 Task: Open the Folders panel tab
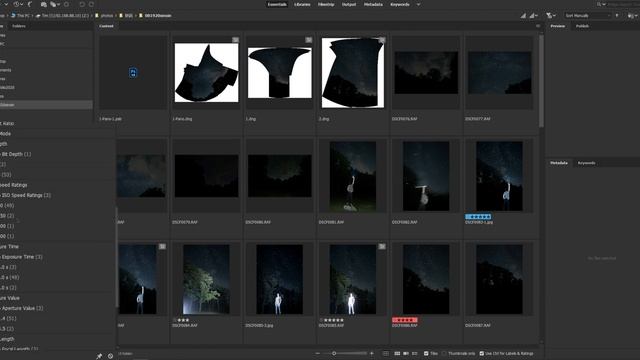pyautogui.click(x=18, y=26)
